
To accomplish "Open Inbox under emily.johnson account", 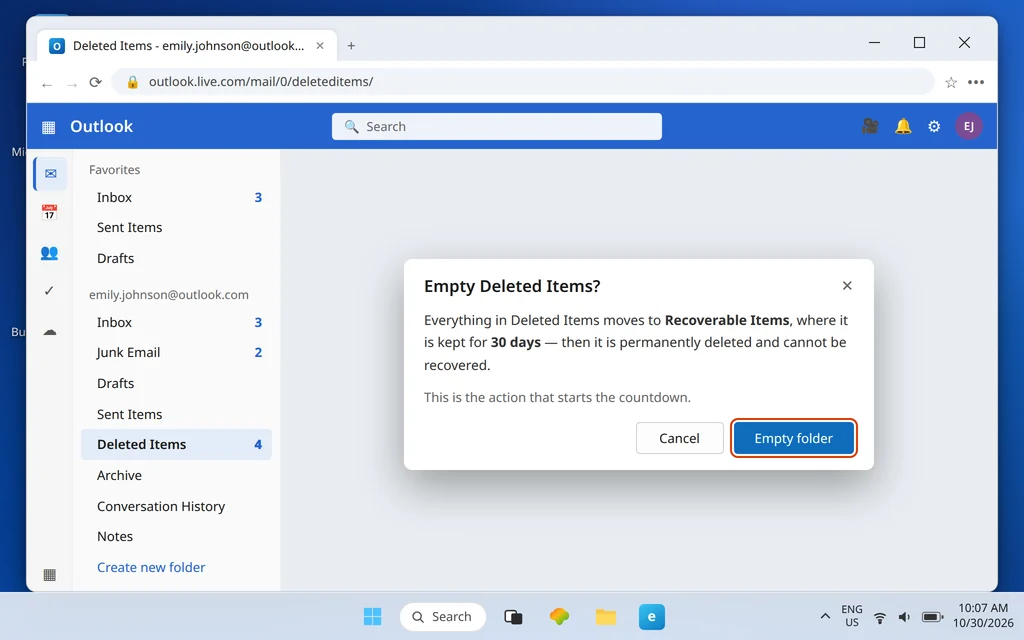I will [x=176, y=322].
